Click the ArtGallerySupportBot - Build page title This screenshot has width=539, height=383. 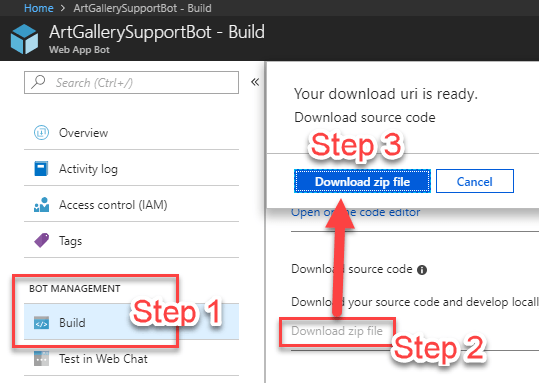(157, 32)
